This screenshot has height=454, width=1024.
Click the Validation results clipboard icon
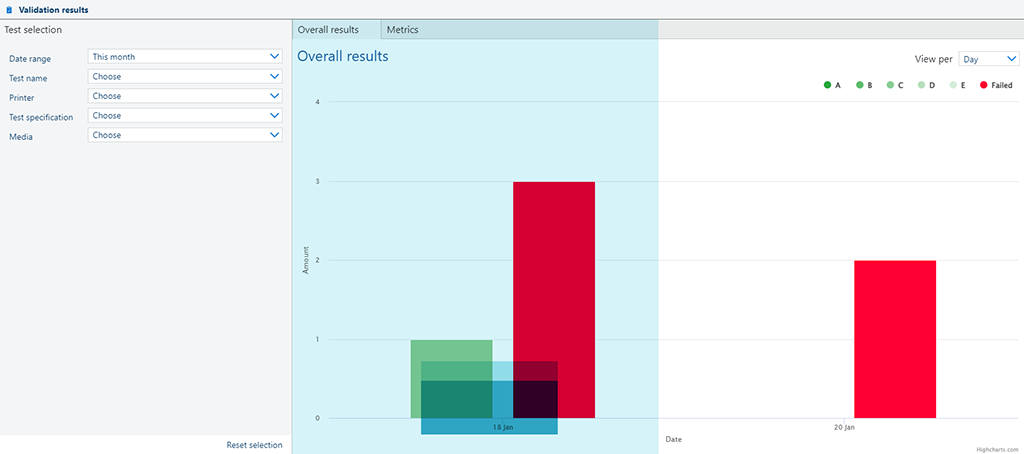point(9,9)
